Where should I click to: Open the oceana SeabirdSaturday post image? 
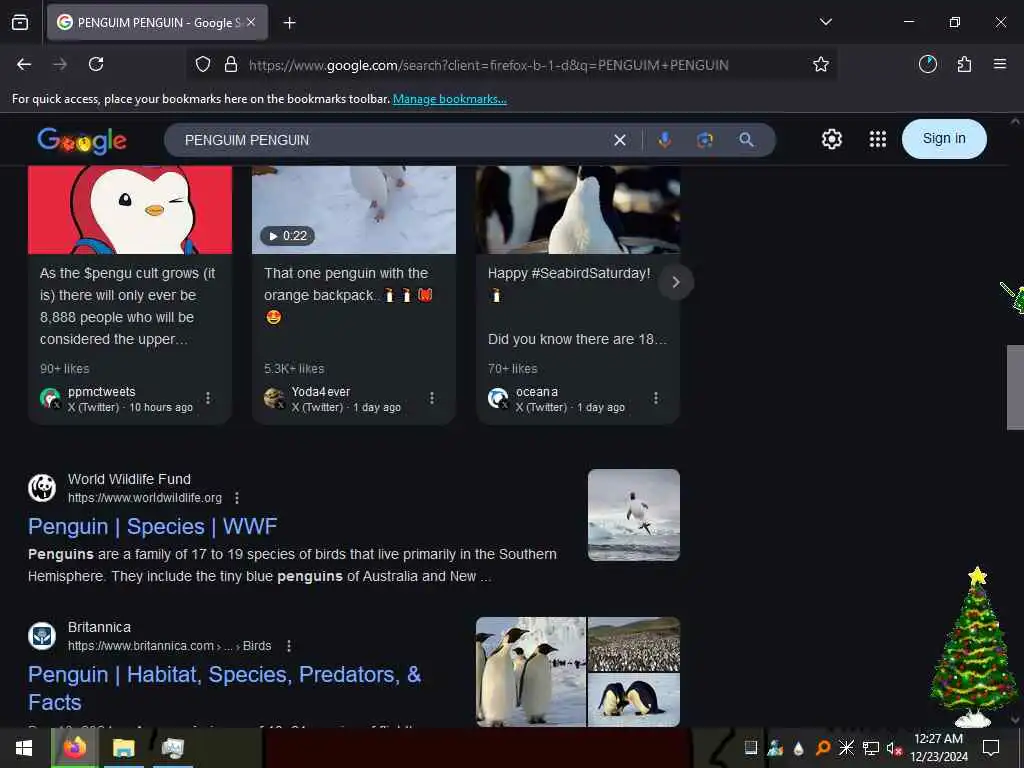click(578, 210)
